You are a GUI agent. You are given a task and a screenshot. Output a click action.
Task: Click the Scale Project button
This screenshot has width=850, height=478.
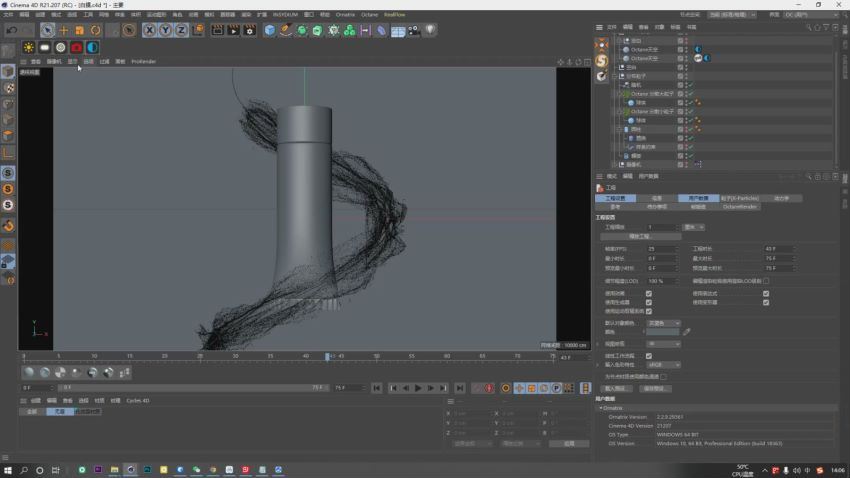point(640,237)
